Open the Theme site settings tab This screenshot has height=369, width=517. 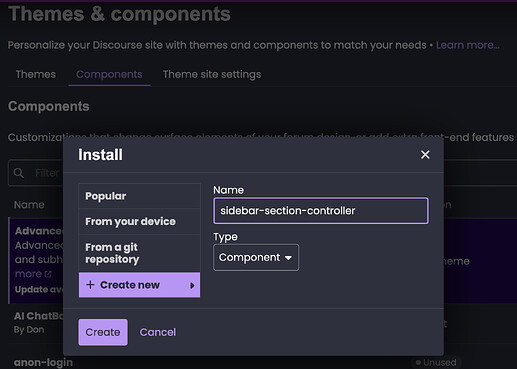[x=212, y=74]
